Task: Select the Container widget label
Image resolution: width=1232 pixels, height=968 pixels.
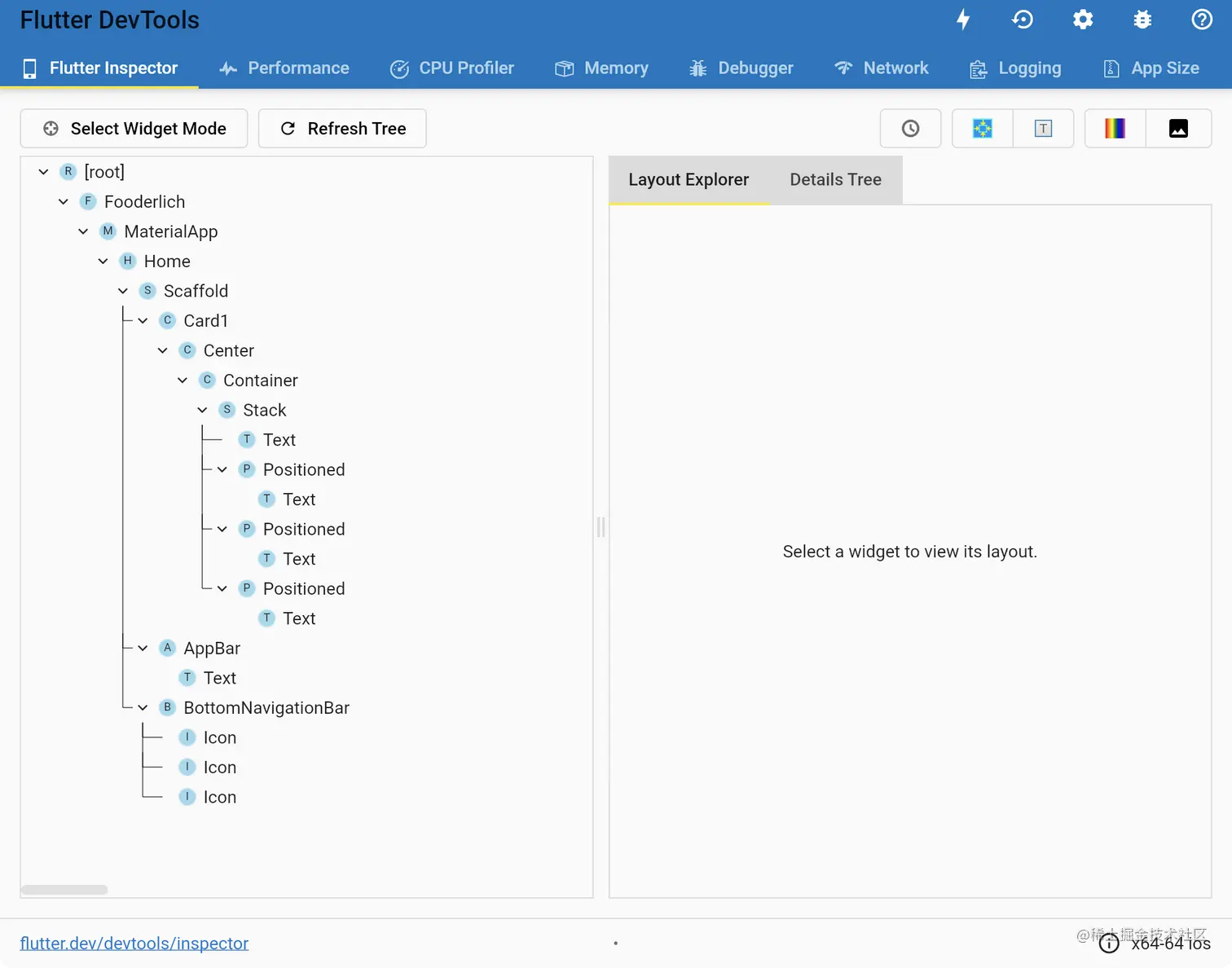Action: [x=261, y=381]
